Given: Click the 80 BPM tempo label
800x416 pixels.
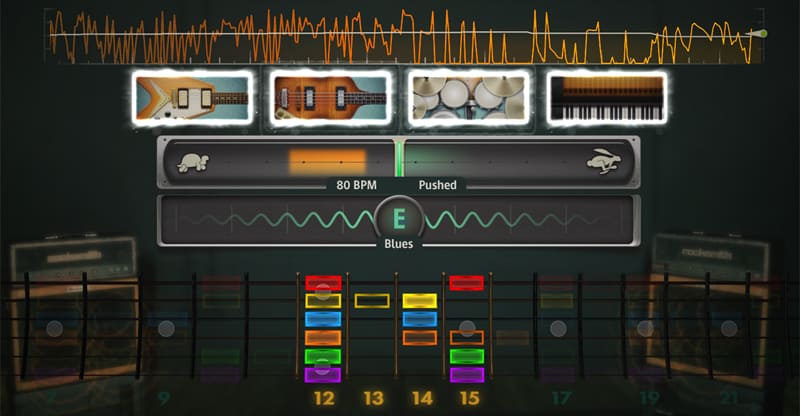Looking at the screenshot, I should point(356,185).
